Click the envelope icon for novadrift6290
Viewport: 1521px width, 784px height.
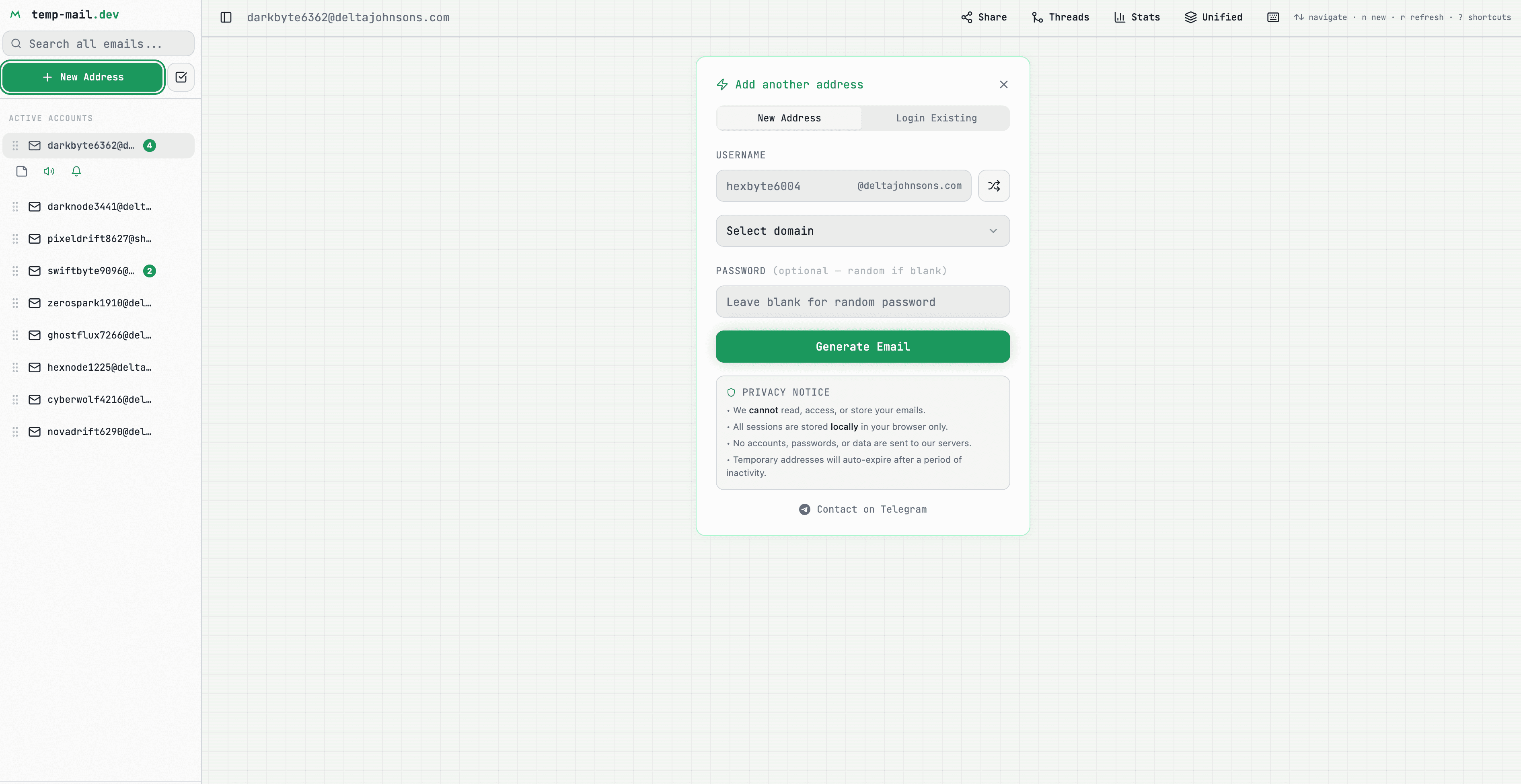[35, 431]
